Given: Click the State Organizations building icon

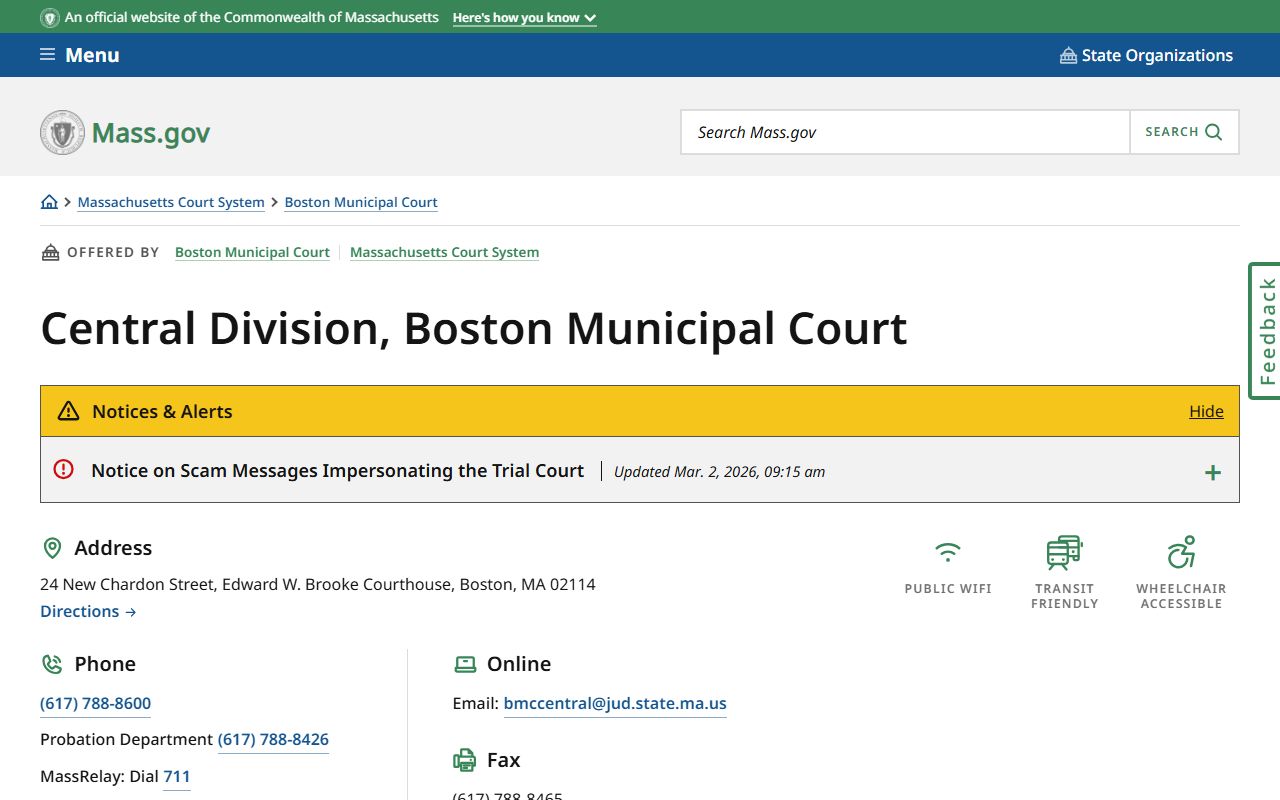Looking at the screenshot, I should [x=1068, y=55].
